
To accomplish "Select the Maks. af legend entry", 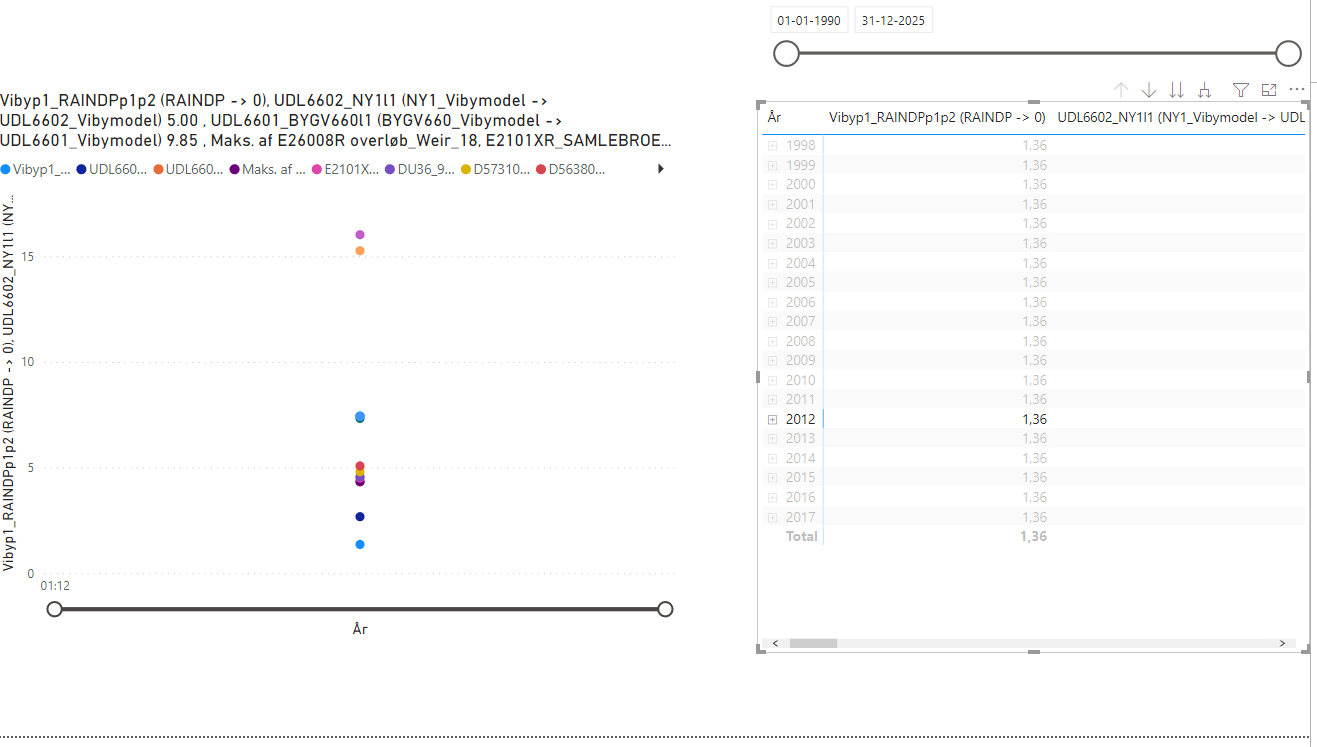I will coord(267,170).
